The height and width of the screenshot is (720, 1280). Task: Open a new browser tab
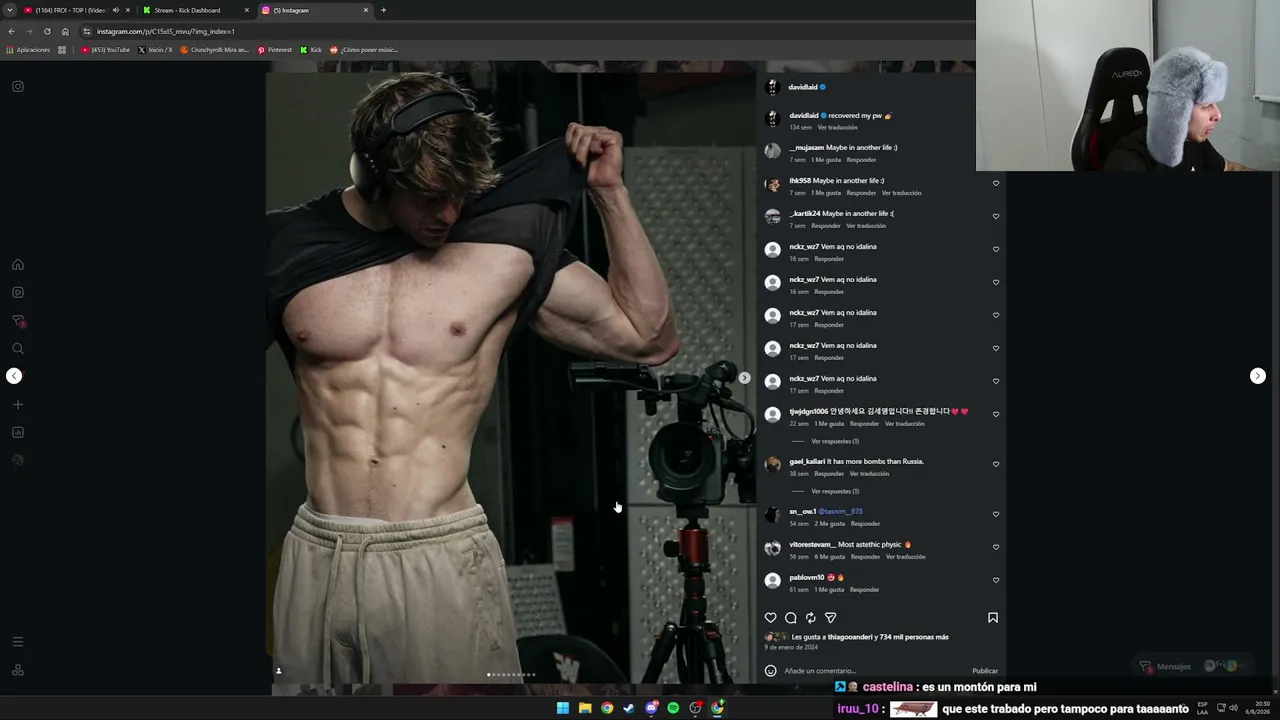[383, 10]
